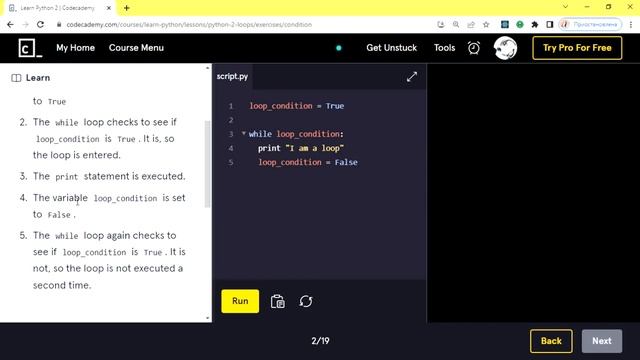
Task: Click the Learn book icon
Action: 16,78
